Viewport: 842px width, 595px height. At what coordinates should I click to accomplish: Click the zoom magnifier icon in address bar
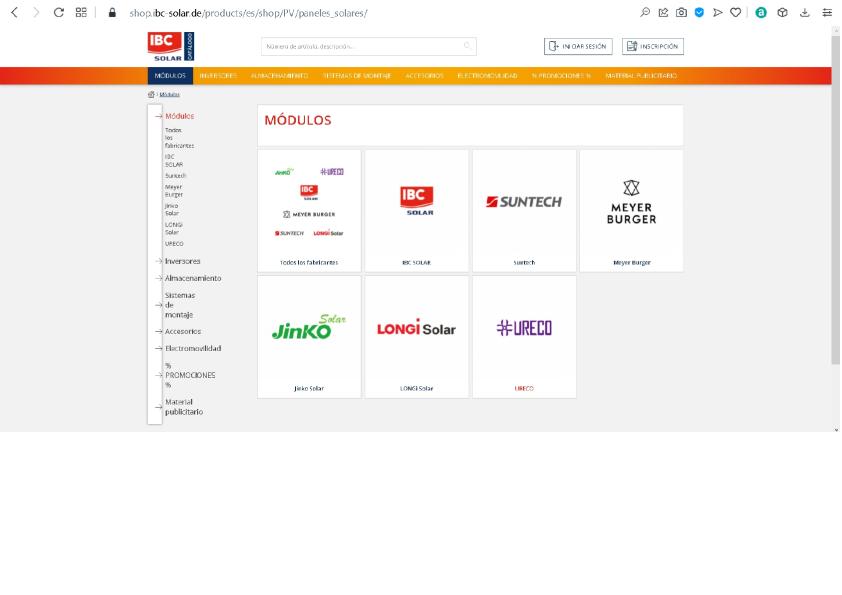click(645, 12)
